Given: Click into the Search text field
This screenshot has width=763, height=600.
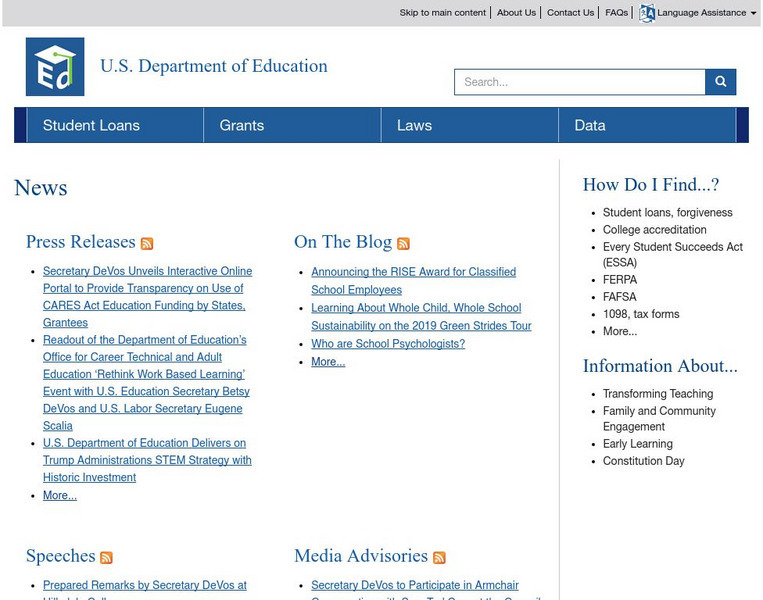Looking at the screenshot, I should pyautogui.click(x=579, y=82).
